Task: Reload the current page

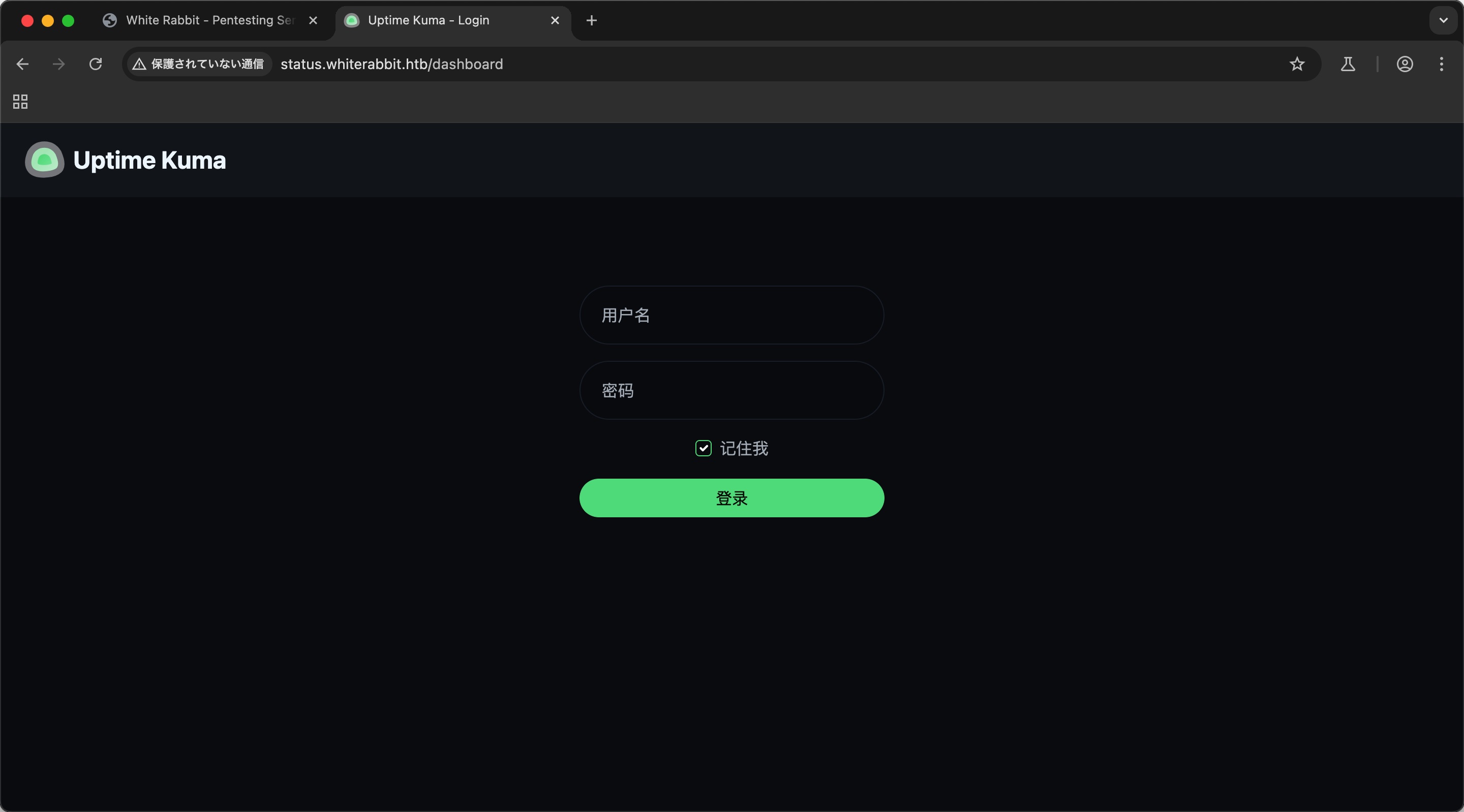Action: pyautogui.click(x=96, y=64)
